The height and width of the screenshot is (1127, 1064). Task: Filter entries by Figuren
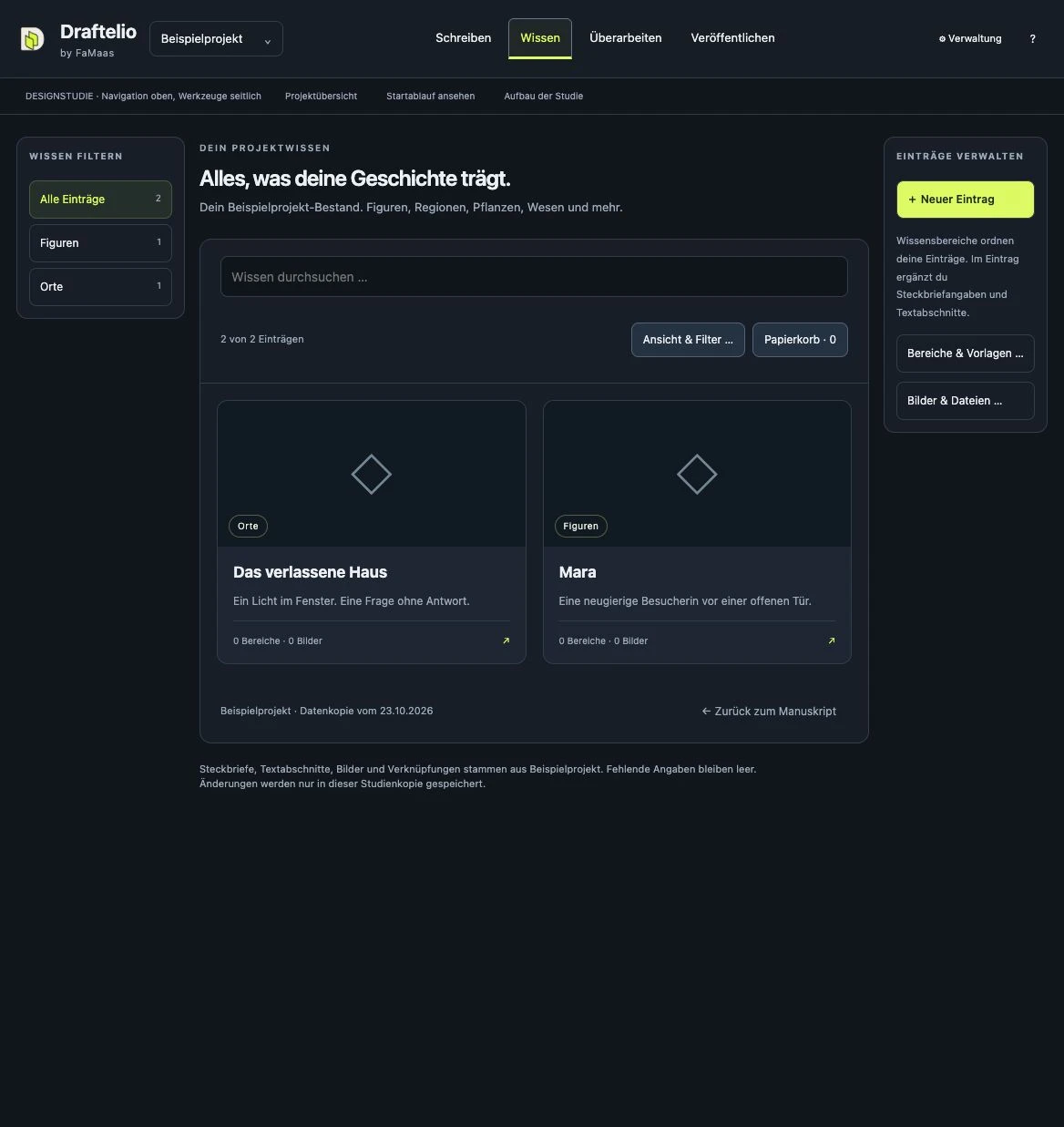coord(100,243)
